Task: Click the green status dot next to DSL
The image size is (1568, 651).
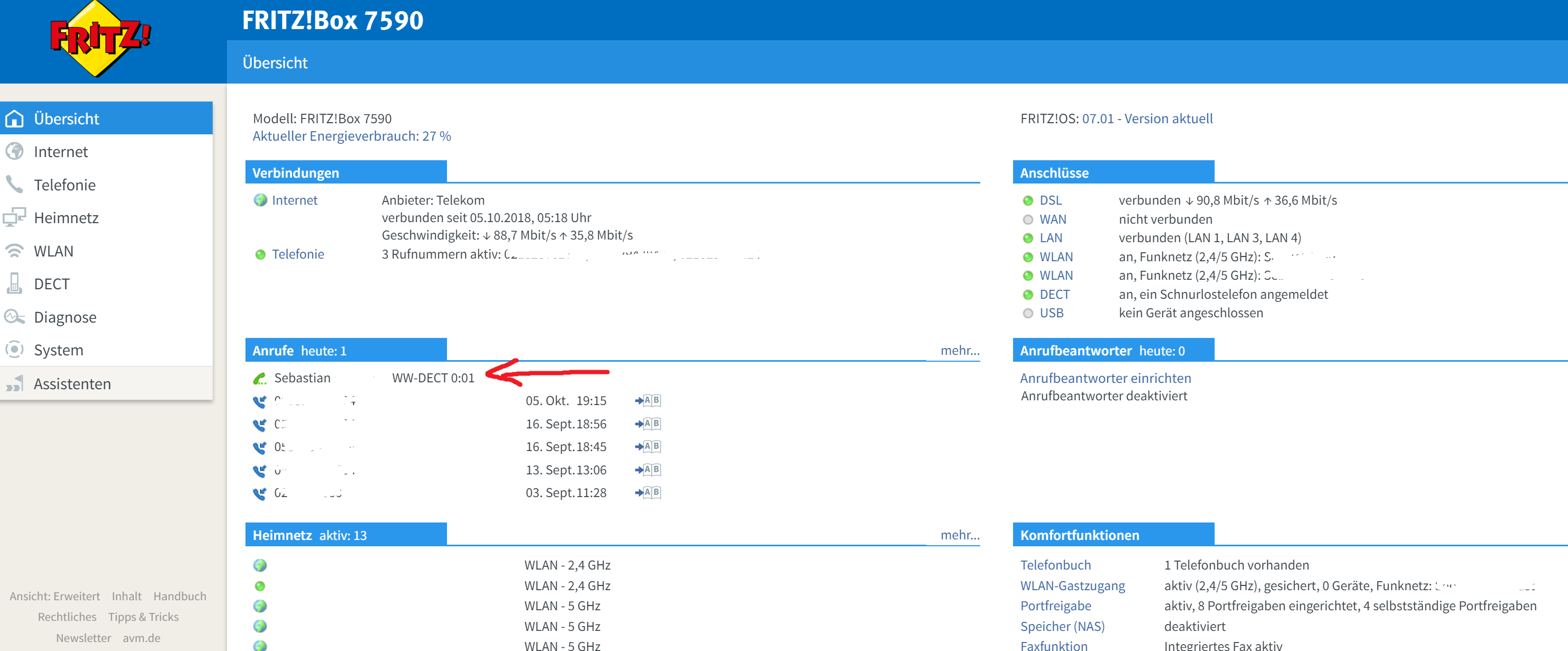Action: (1028, 200)
